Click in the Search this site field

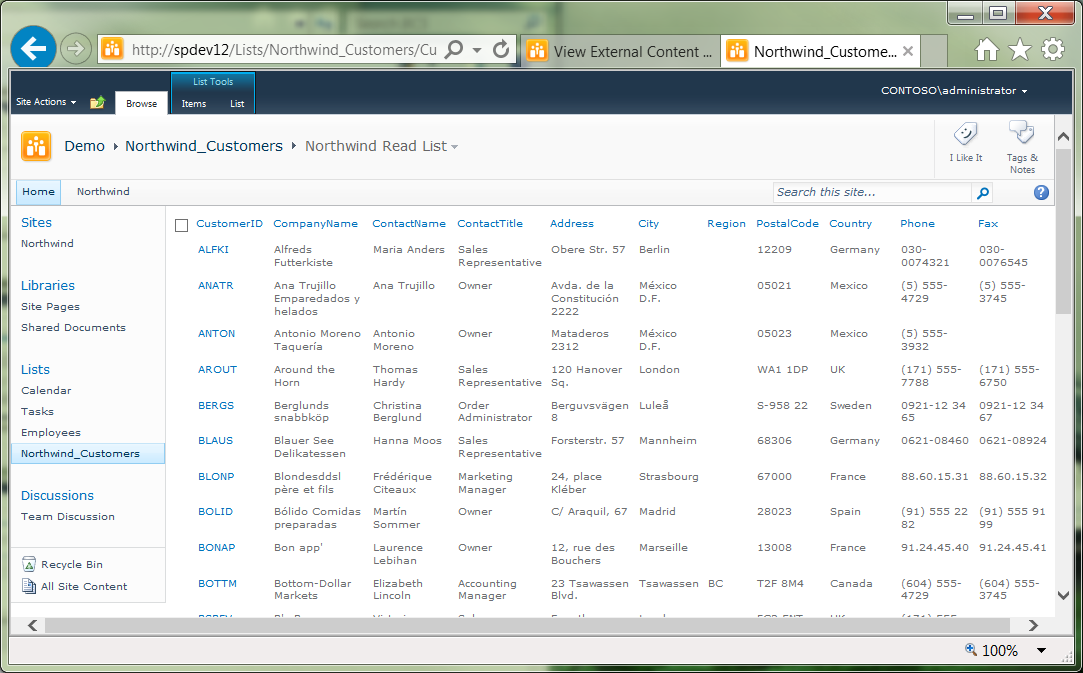pyautogui.click(x=873, y=193)
